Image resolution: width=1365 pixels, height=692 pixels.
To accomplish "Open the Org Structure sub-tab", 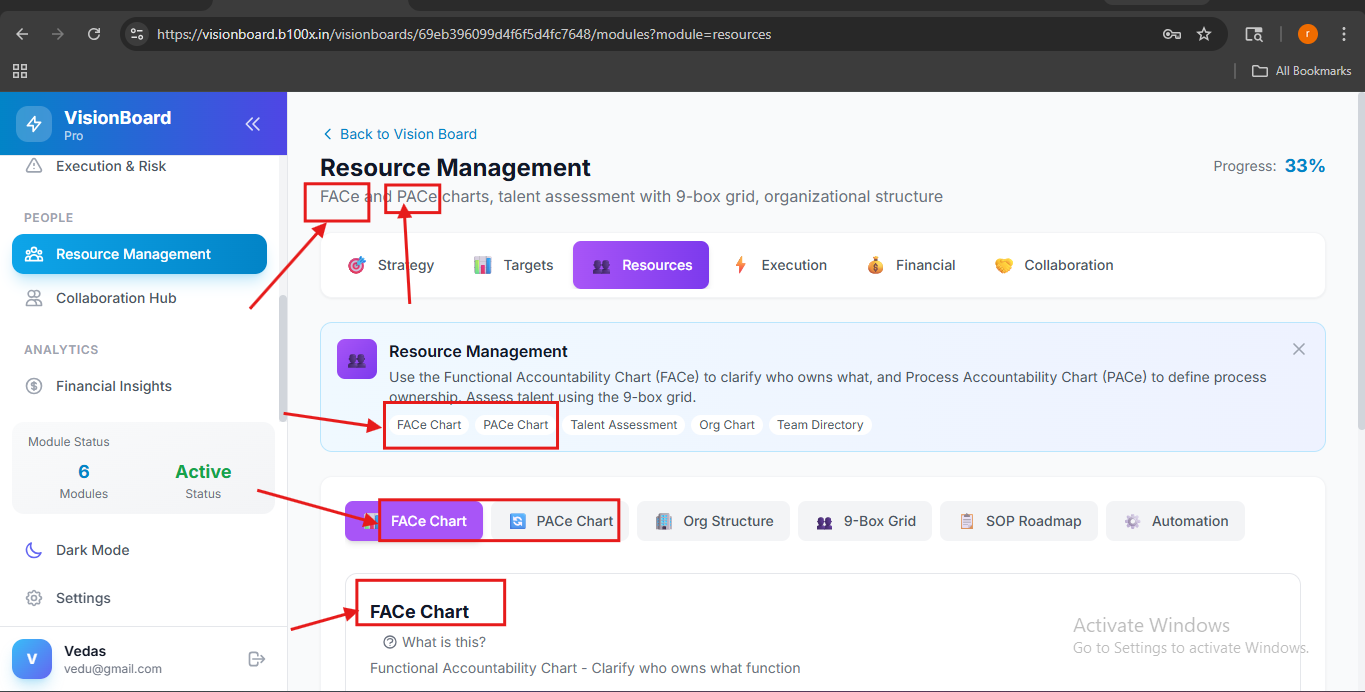I will (713, 521).
